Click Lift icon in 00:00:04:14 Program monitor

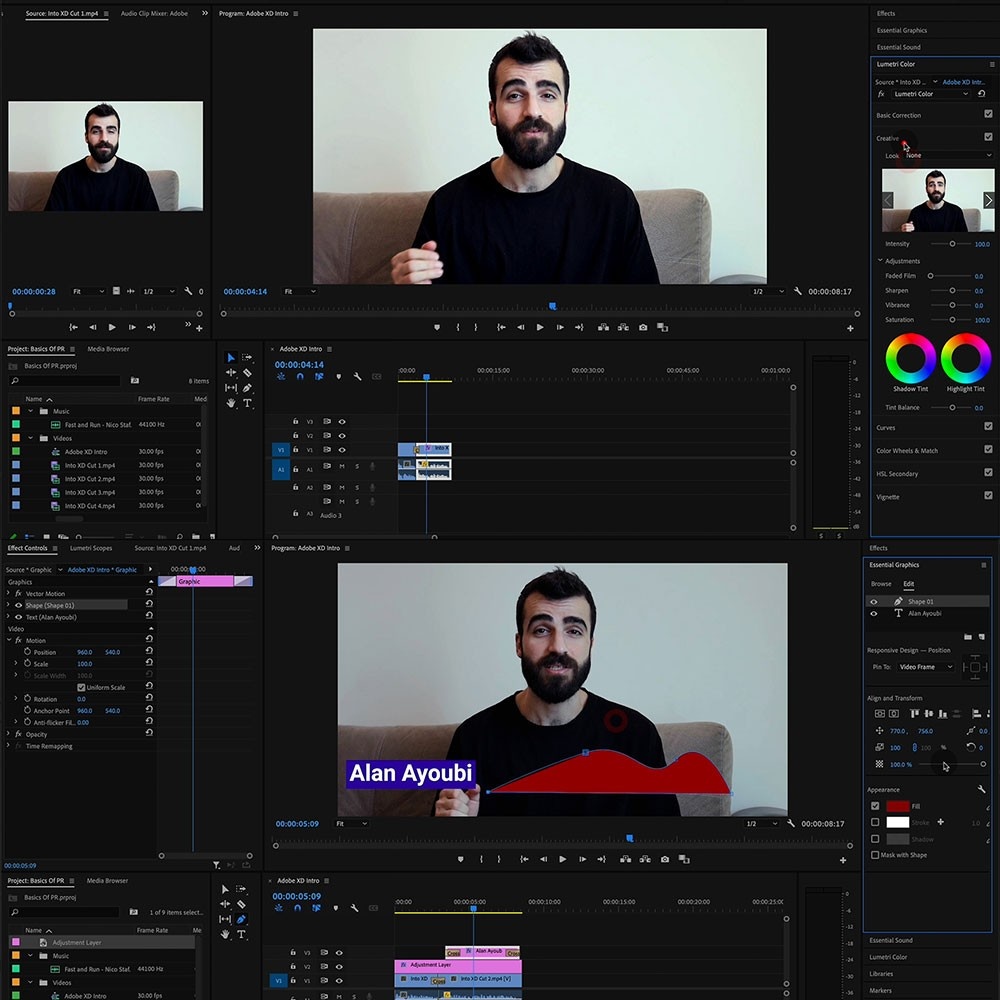click(603, 327)
